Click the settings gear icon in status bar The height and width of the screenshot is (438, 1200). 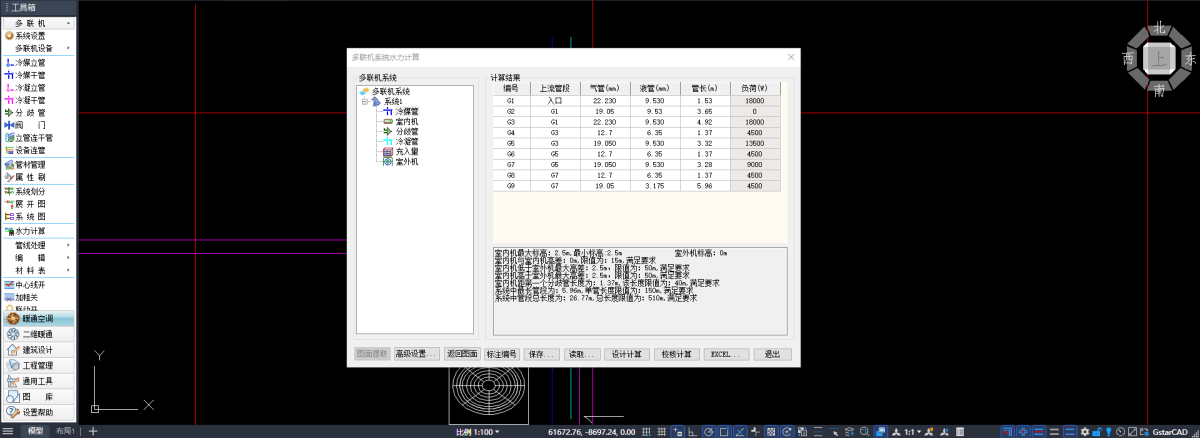pyautogui.click(x=1086, y=431)
